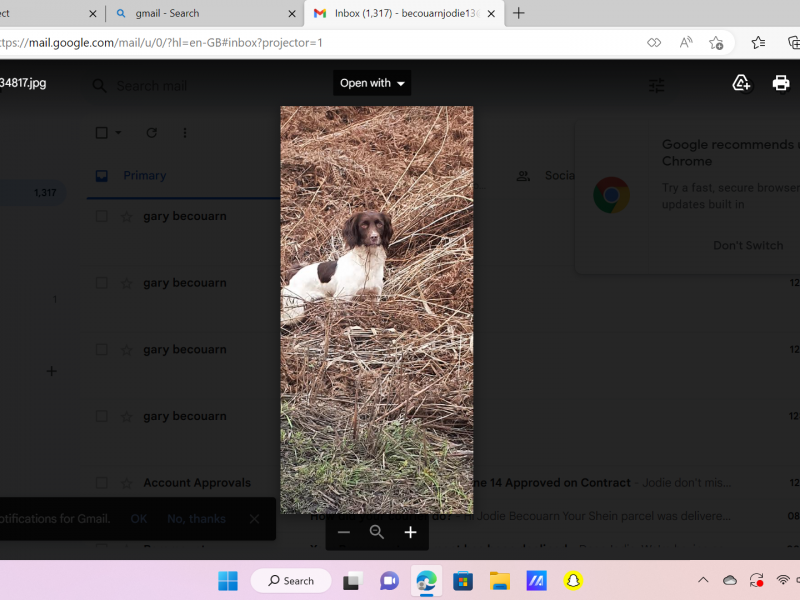Zoom out with the minus button
The width and height of the screenshot is (800, 600).
click(x=344, y=533)
